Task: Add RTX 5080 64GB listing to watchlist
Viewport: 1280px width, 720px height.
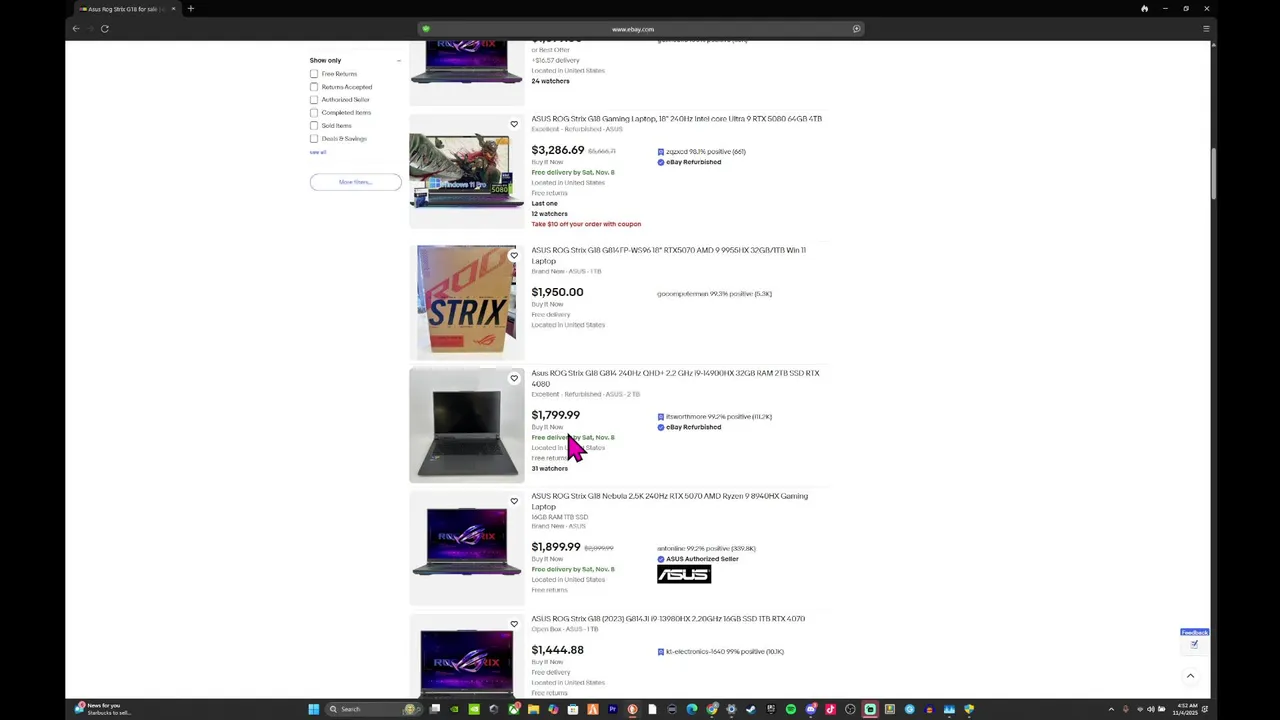Action: (514, 124)
